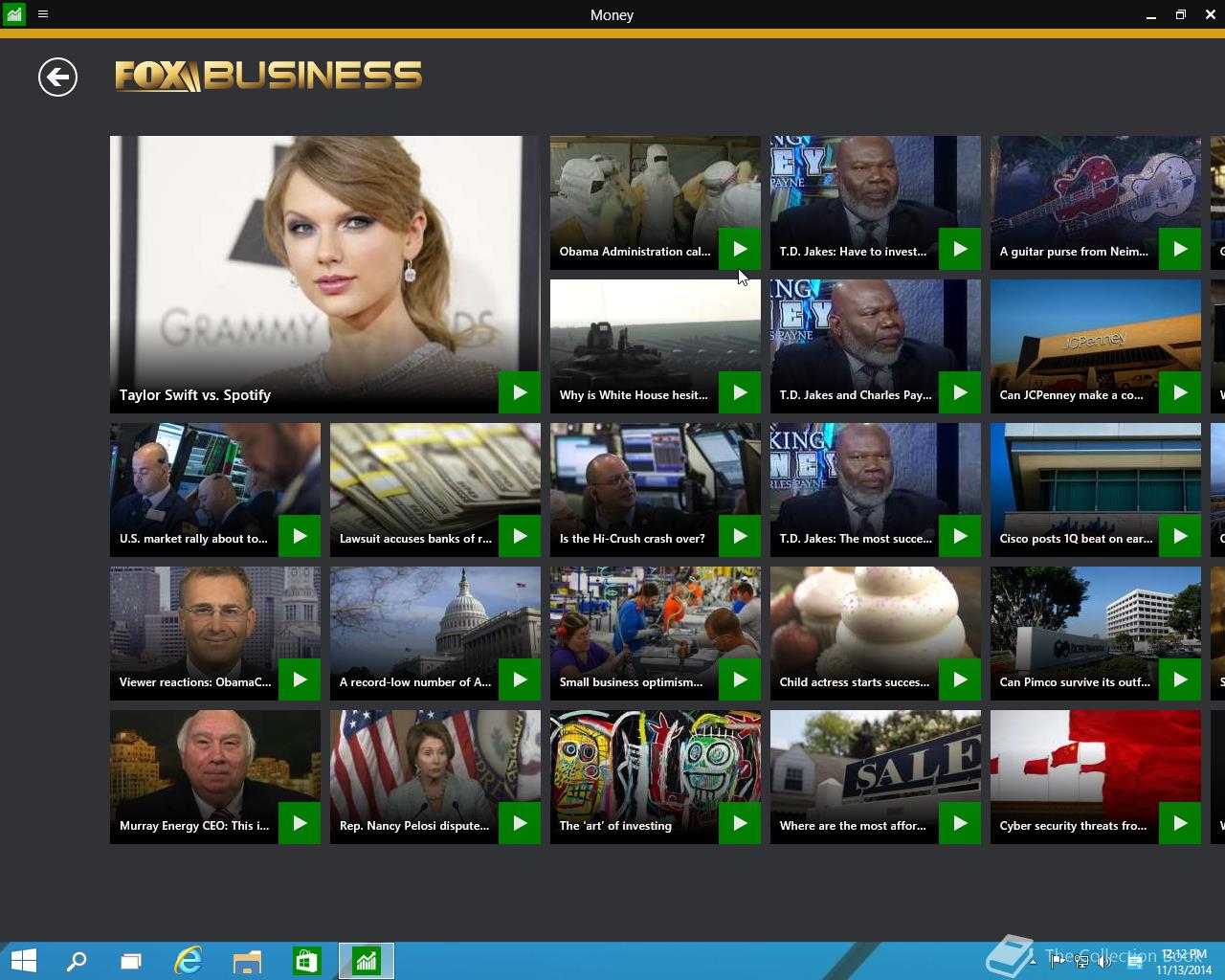Image resolution: width=1225 pixels, height=980 pixels.
Task: Click the Money app icon in title bar
Action: click(14, 14)
